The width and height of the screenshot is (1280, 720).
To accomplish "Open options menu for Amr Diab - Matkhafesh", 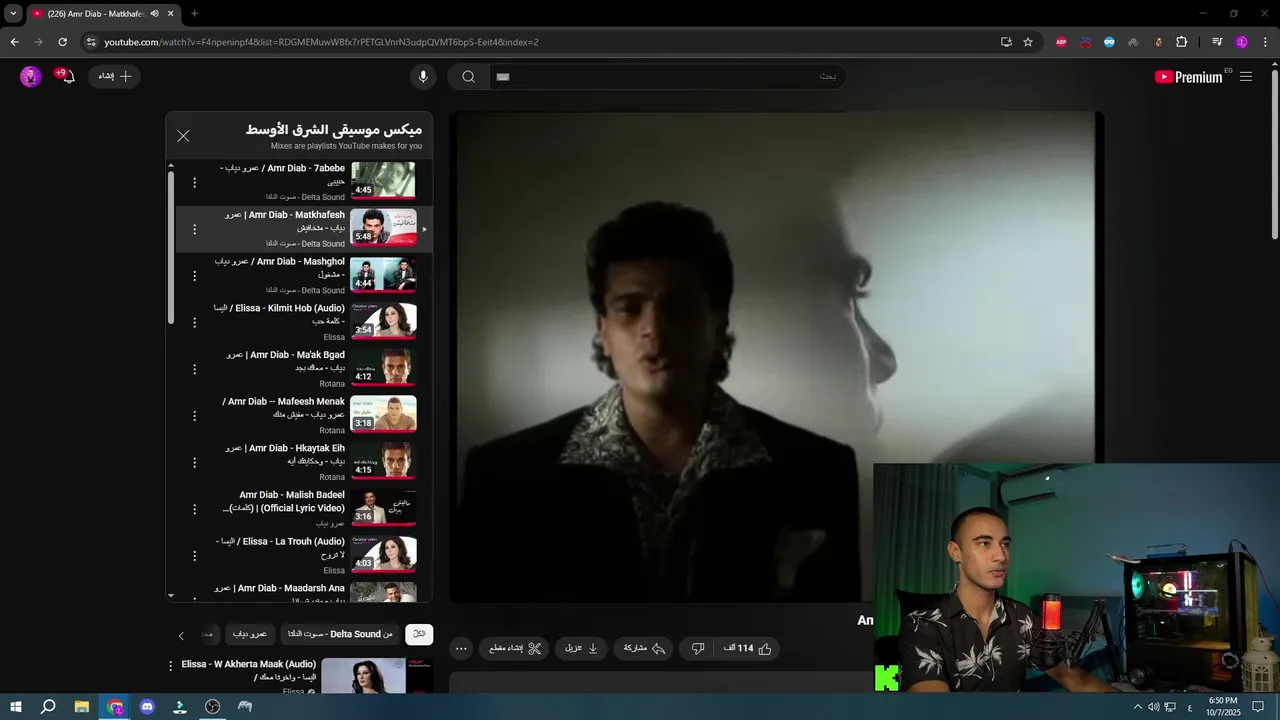I will 195,230.
